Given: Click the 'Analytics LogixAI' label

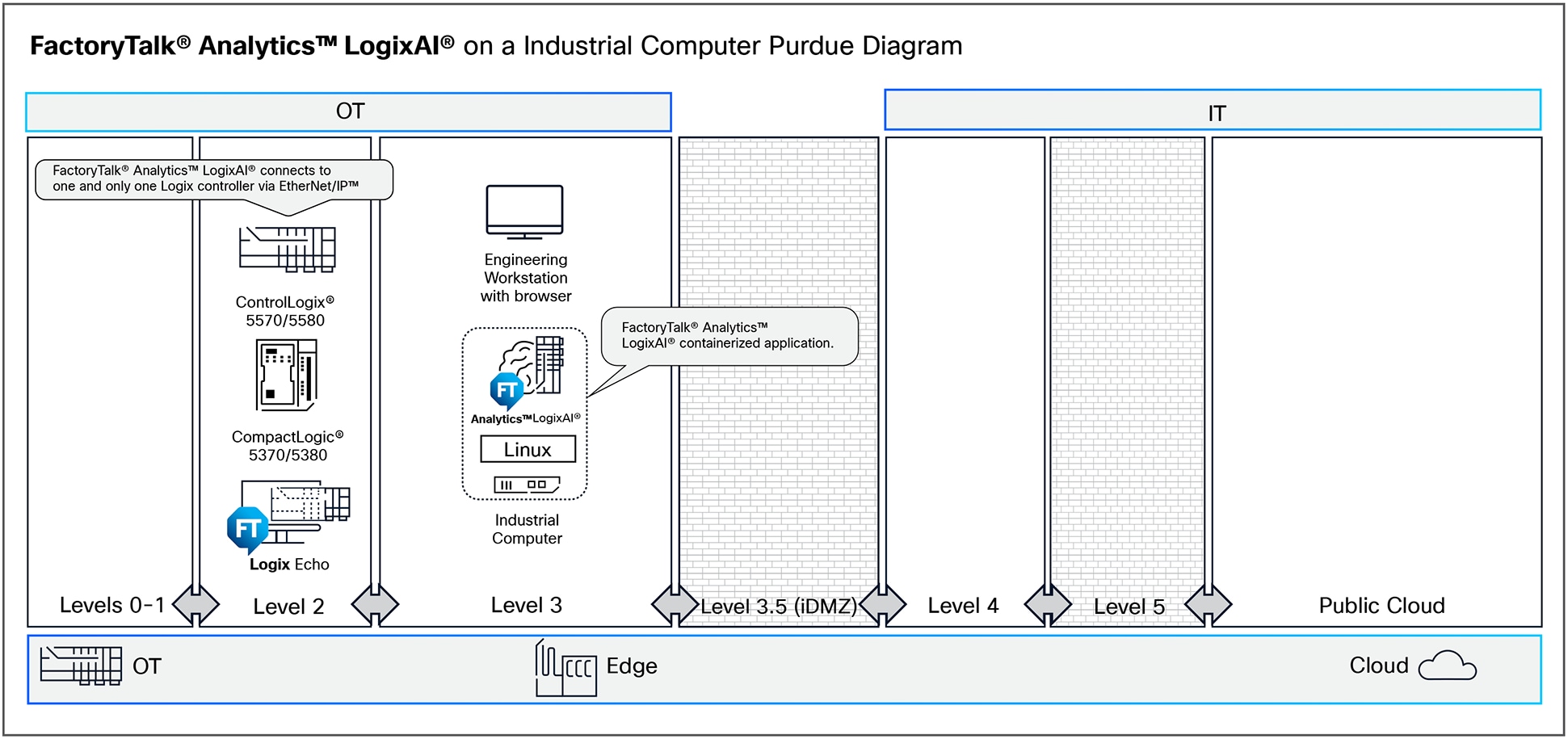Looking at the screenshot, I should coord(526,418).
